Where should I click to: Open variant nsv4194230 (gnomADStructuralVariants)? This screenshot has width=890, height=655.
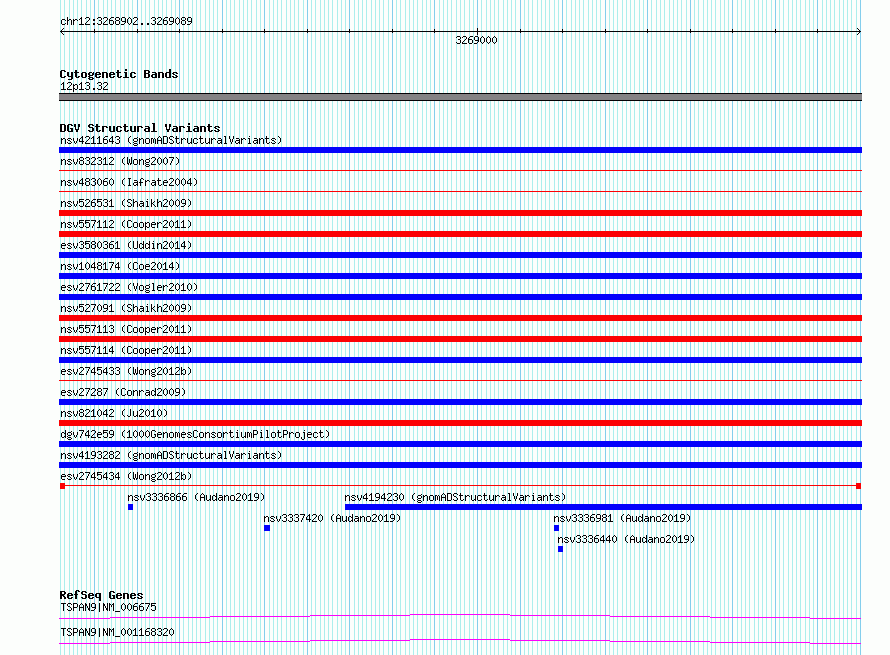[x=455, y=497]
